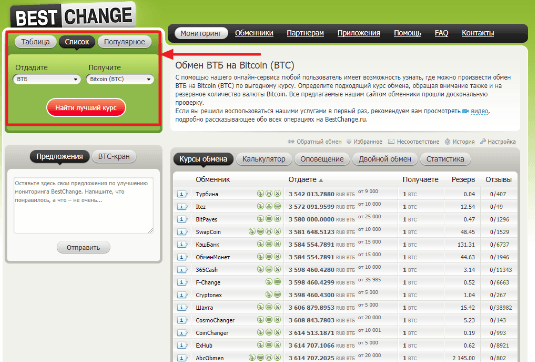Sort by the Отдаете column arrow
This screenshot has width=535, height=362.
[x=321, y=180]
